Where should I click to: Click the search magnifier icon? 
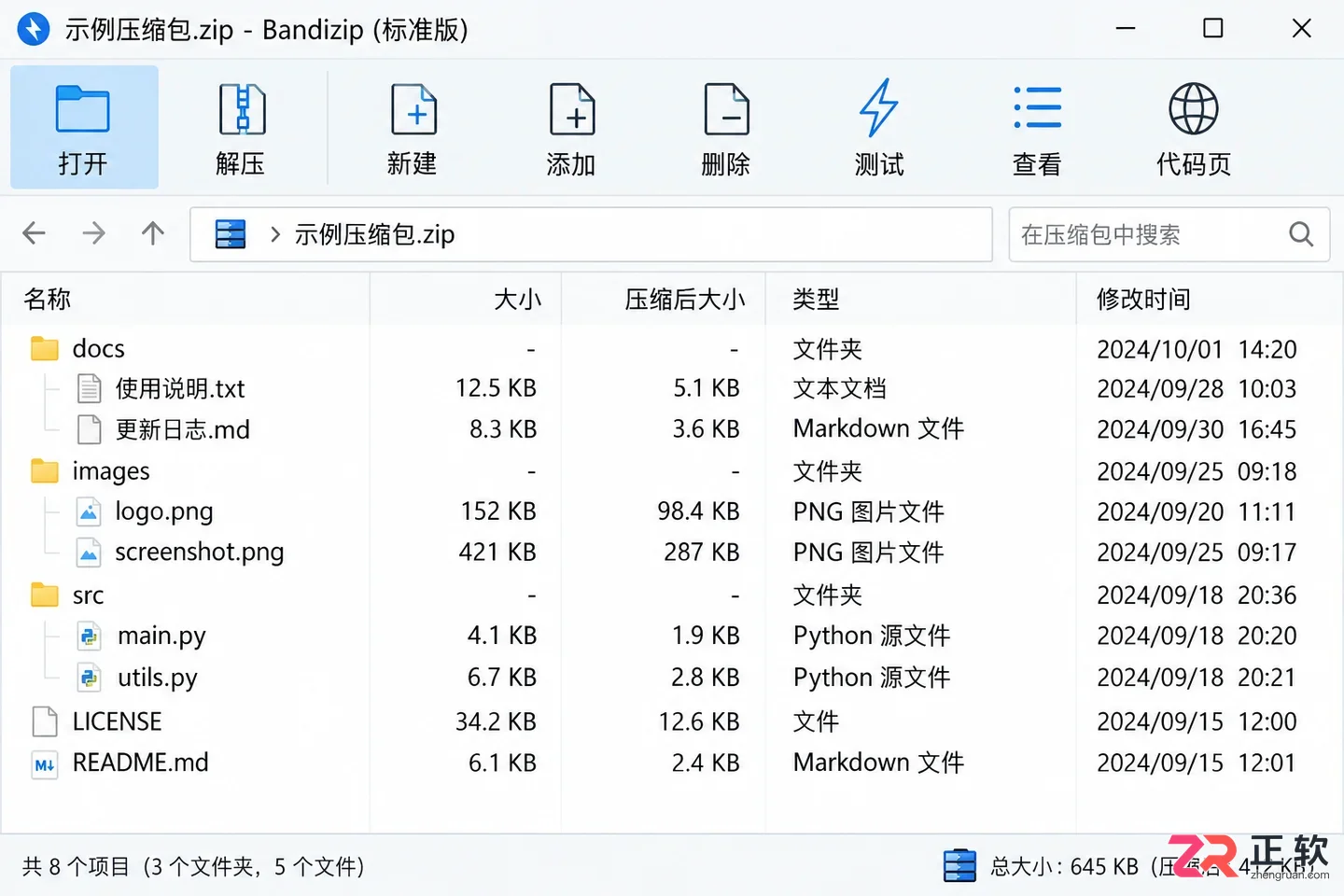[x=1301, y=233]
